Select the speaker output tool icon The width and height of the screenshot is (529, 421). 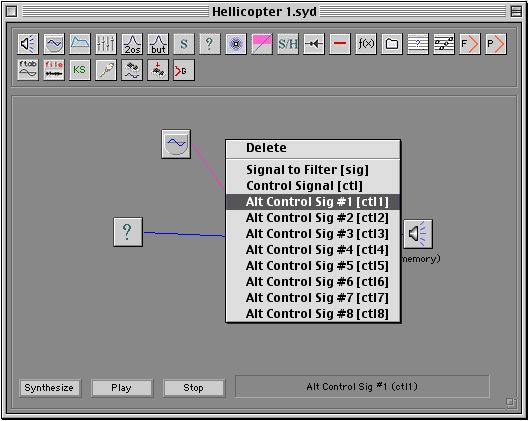tap(28, 44)
